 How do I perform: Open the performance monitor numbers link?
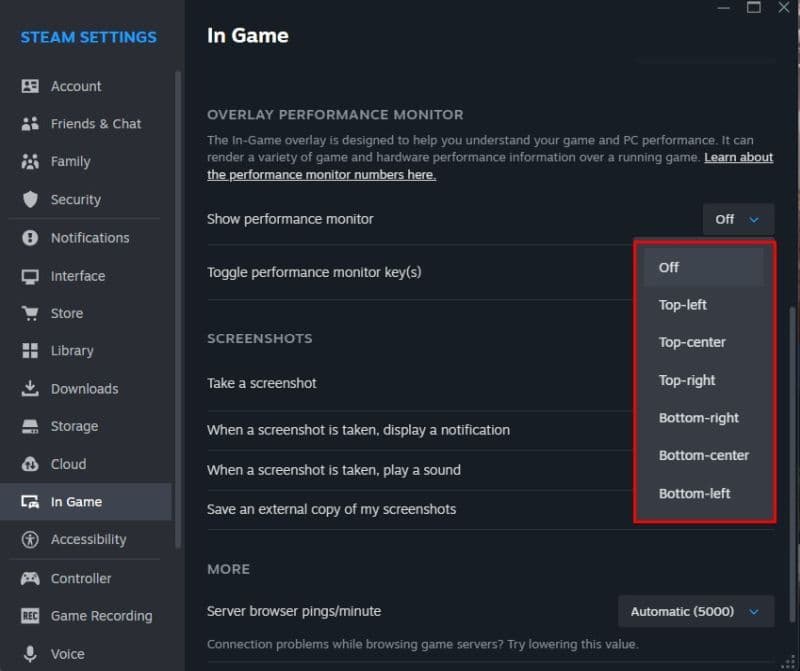click(x=321, y=175)
